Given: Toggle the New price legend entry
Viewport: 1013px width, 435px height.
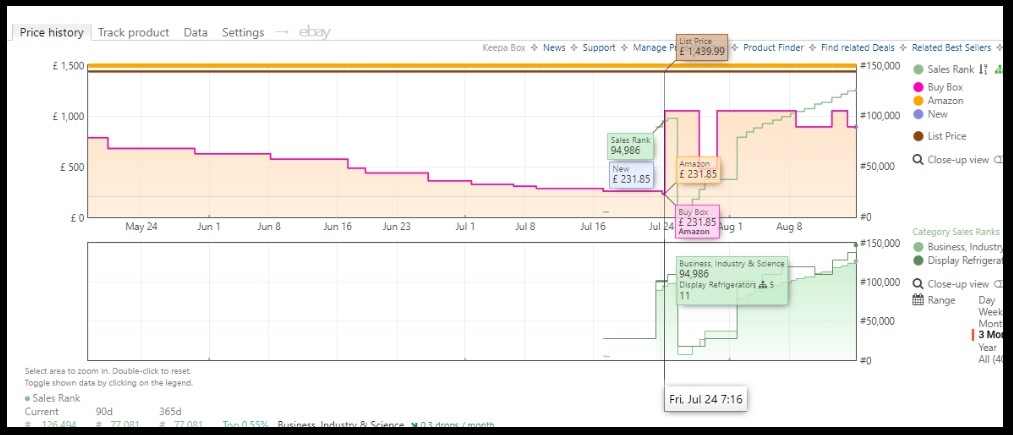Looking at the screenshot, I should click(x=930, y=114).
